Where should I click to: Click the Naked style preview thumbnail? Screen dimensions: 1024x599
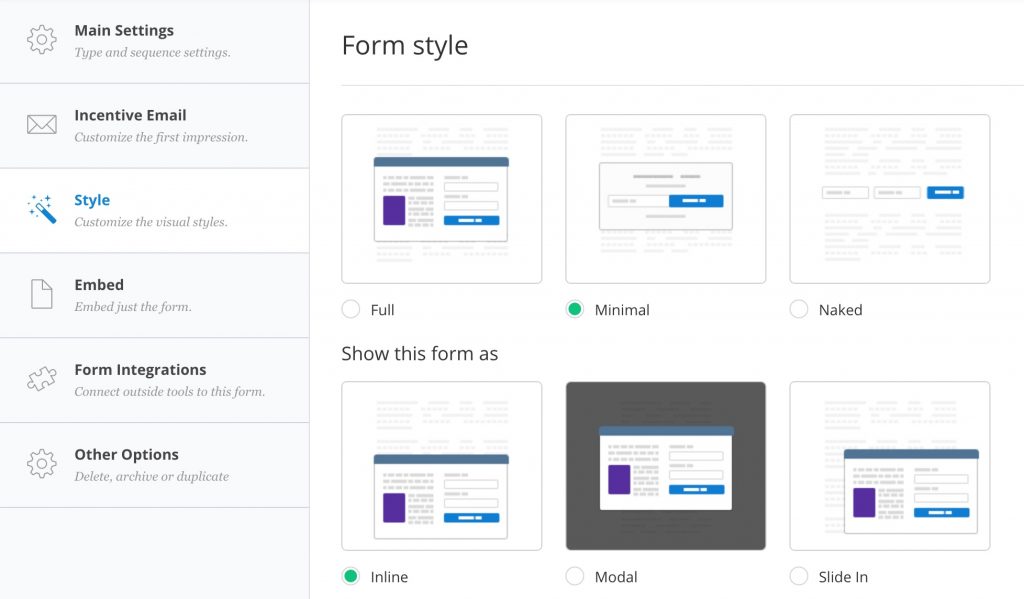click(x=889, y=198)
